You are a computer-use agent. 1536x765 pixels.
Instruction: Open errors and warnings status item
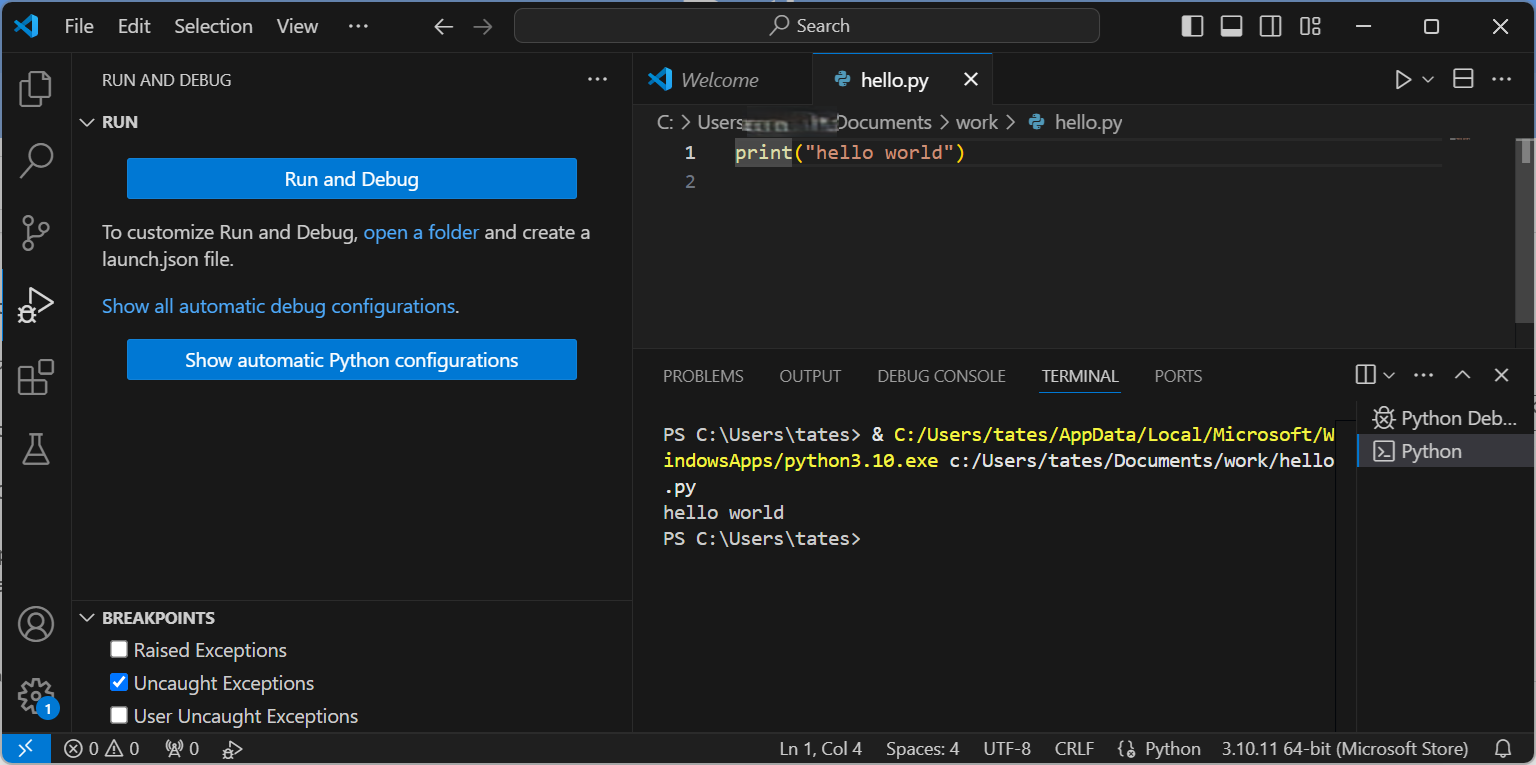[102, 748]
